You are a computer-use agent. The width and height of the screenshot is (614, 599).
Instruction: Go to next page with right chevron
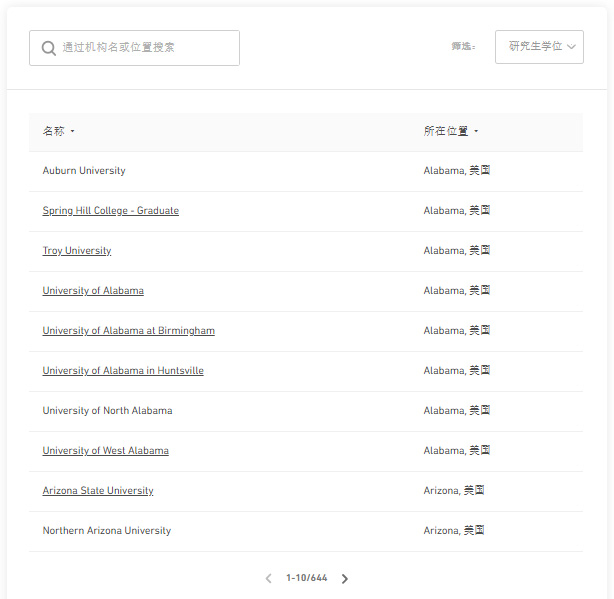[x=345, y=579]
